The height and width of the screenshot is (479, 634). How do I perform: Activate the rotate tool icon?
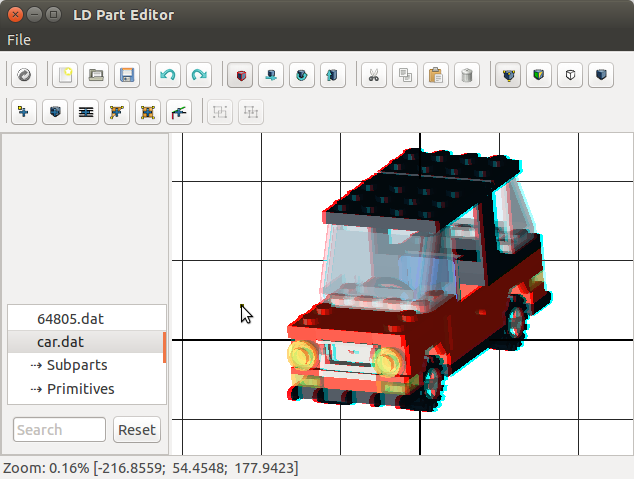point(302,75)
